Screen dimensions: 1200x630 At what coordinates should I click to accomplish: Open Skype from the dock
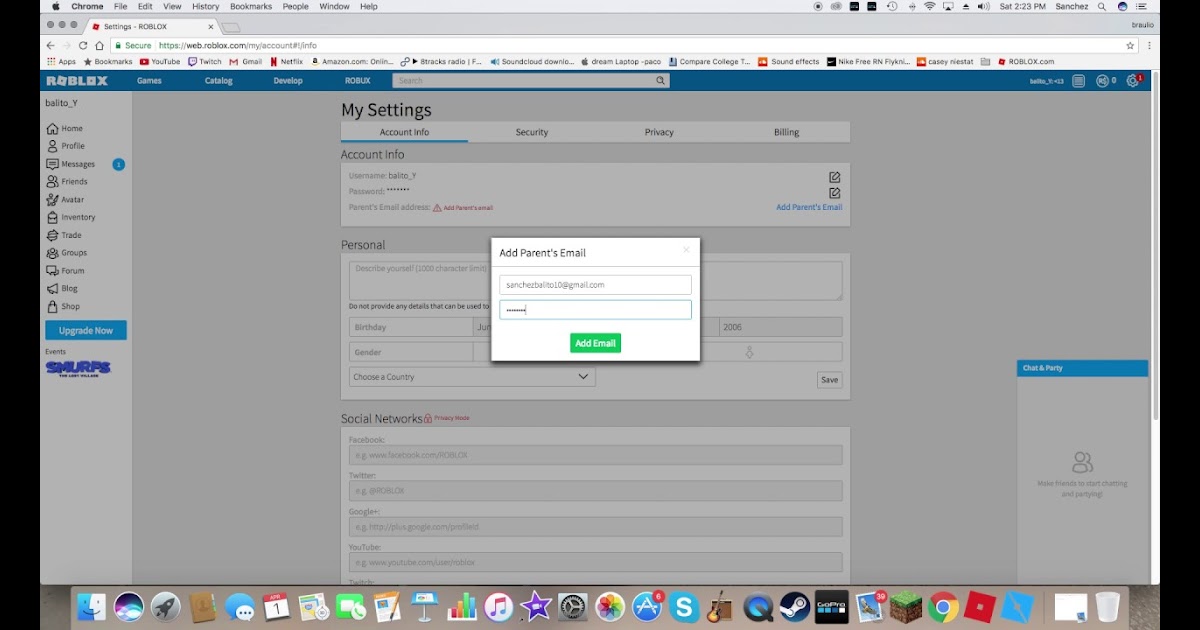[x=684, y=606]
